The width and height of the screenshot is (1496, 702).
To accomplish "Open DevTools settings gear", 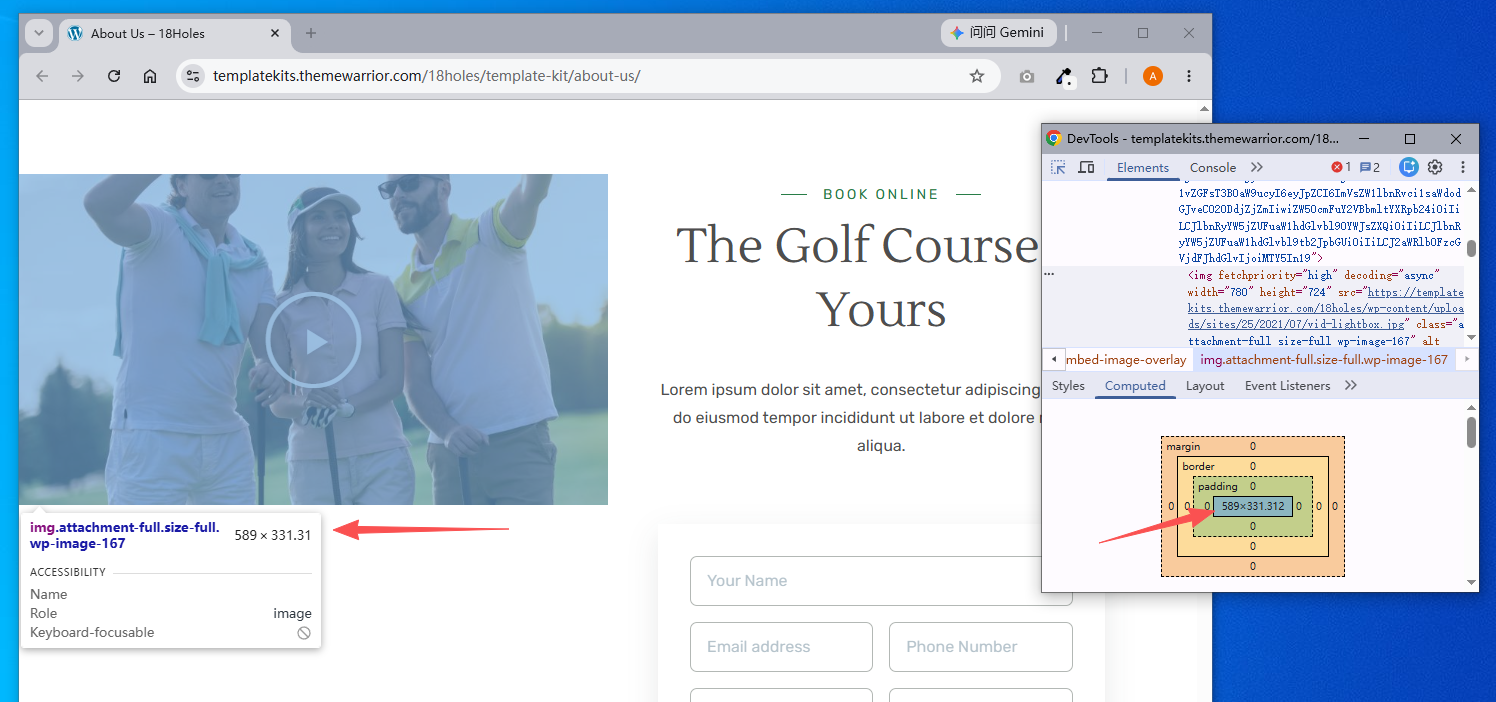I will 1435,167.
